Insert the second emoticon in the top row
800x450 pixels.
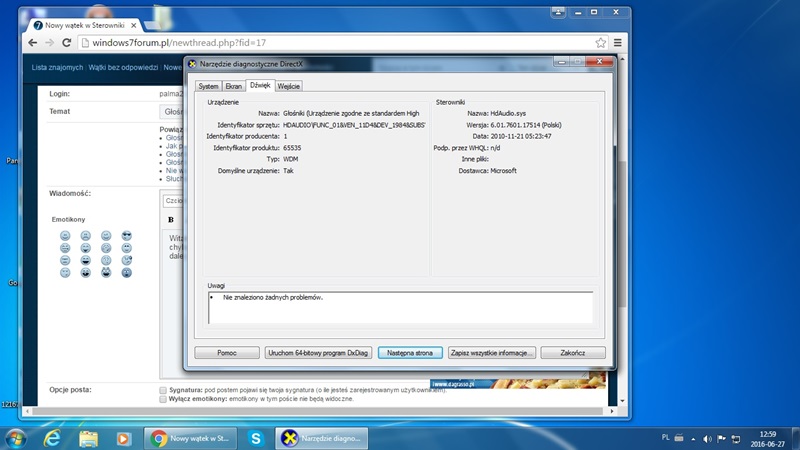pyautogui.click(x=85, y=236)
